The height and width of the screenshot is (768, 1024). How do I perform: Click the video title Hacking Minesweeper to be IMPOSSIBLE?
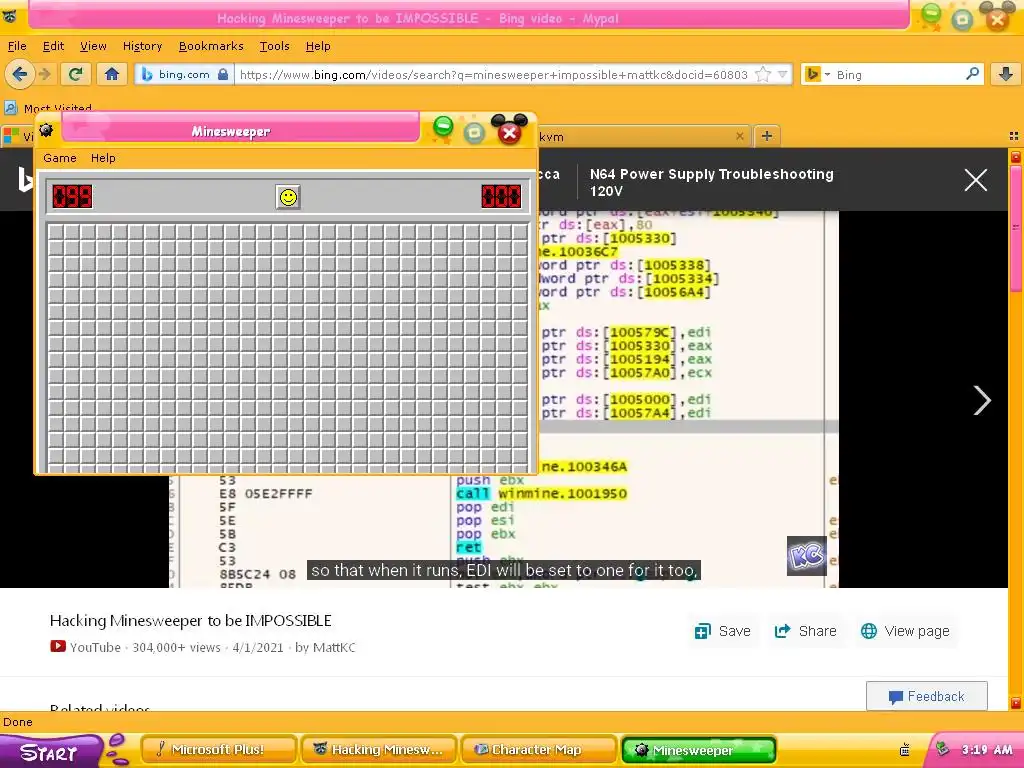coord(191,620)
